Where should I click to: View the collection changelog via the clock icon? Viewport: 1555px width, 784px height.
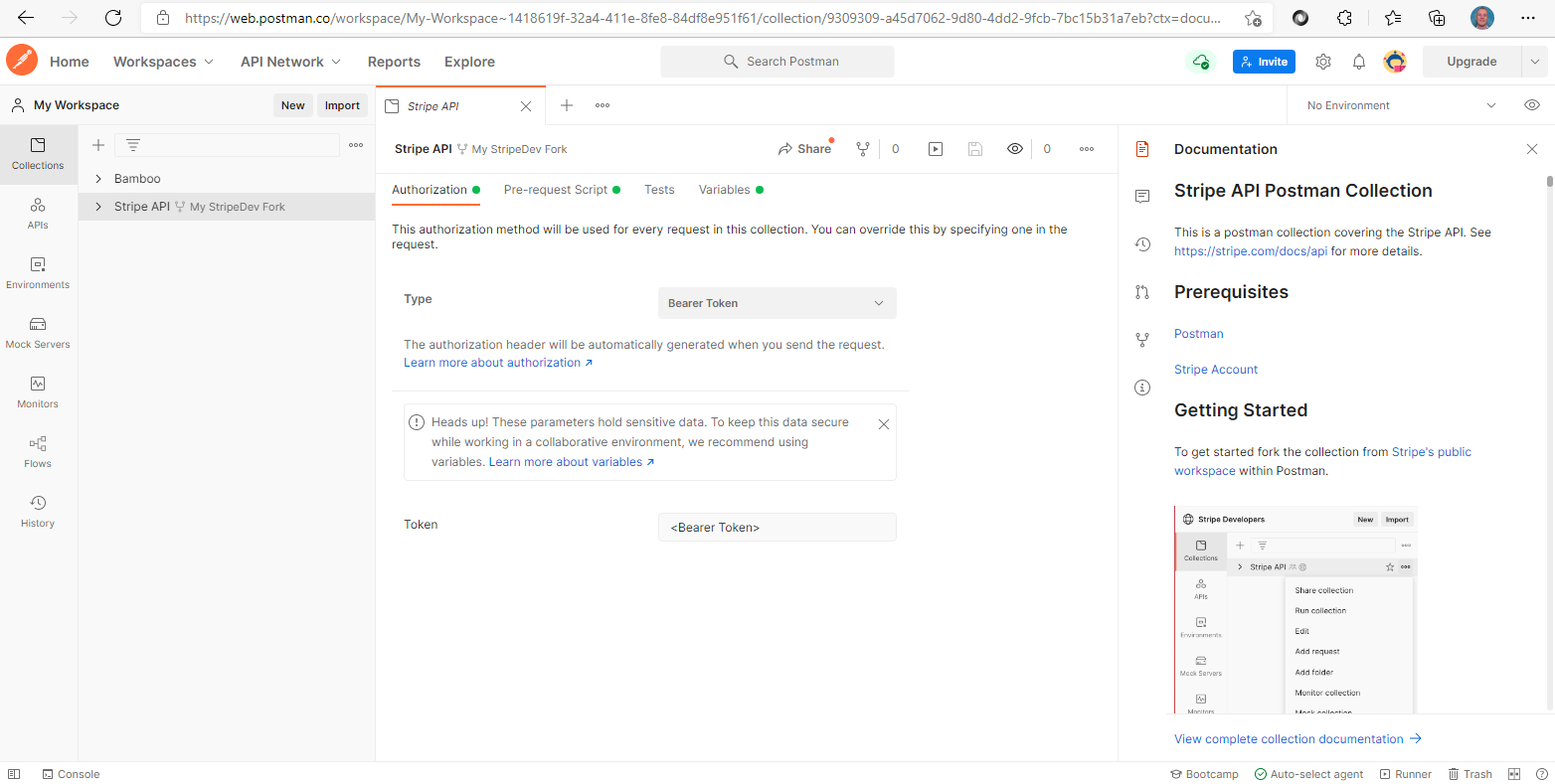[x=1142, y=243]
